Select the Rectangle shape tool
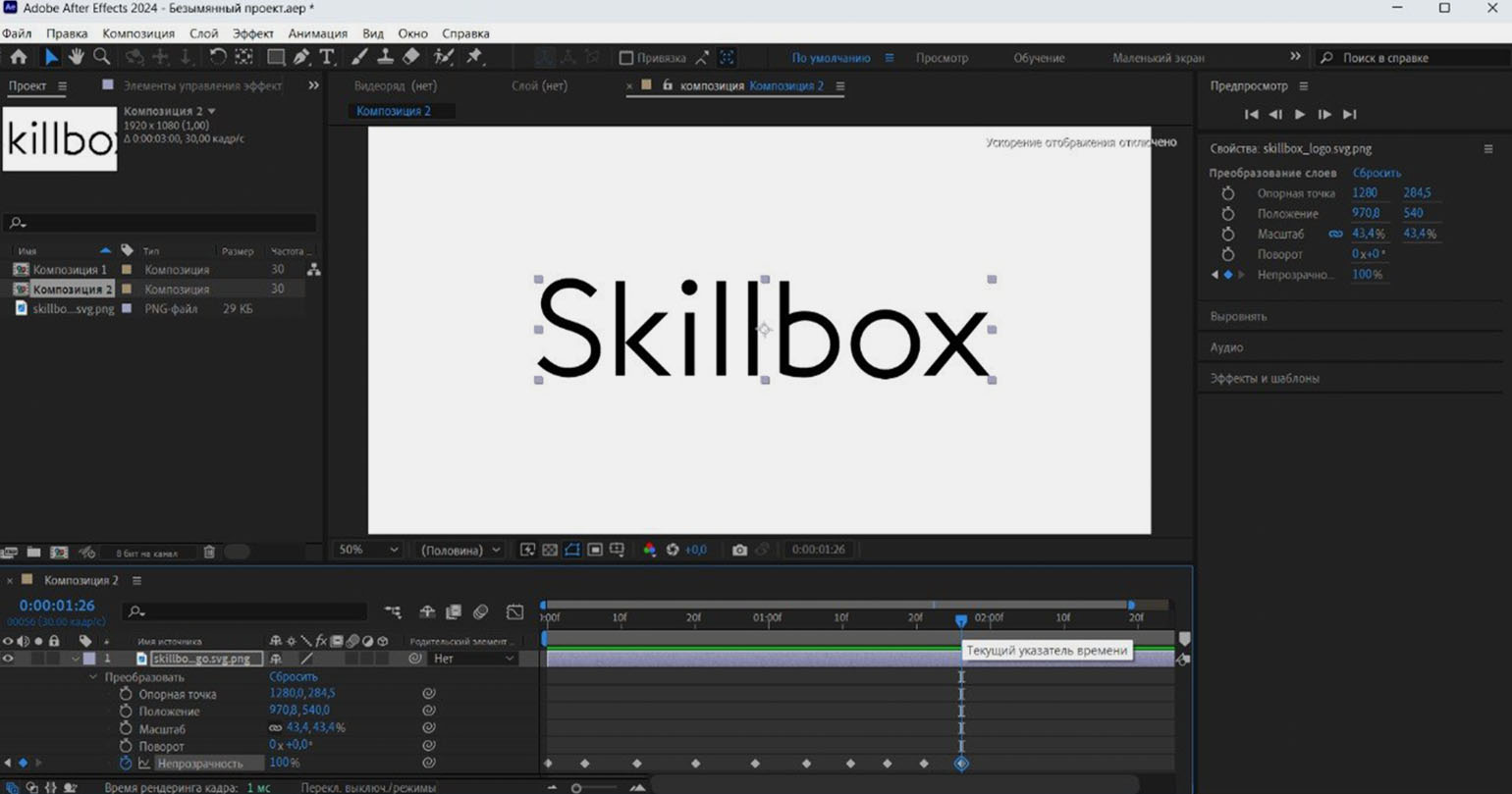Viewport: 1512px width, 794px height. point(276,57)
